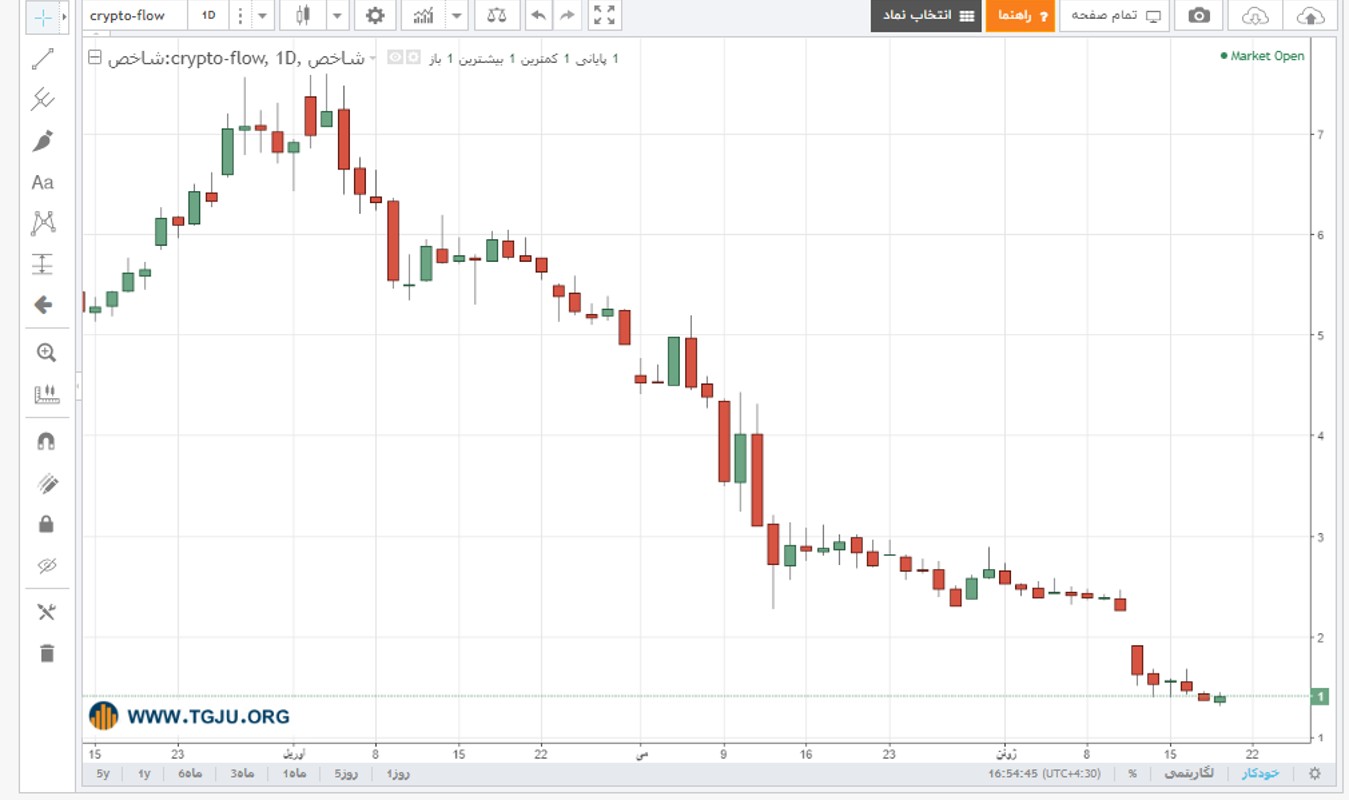Screen dimensions: 1349x800
Task: Toggle magnet mode for drawings
Action: click(46, 441)
